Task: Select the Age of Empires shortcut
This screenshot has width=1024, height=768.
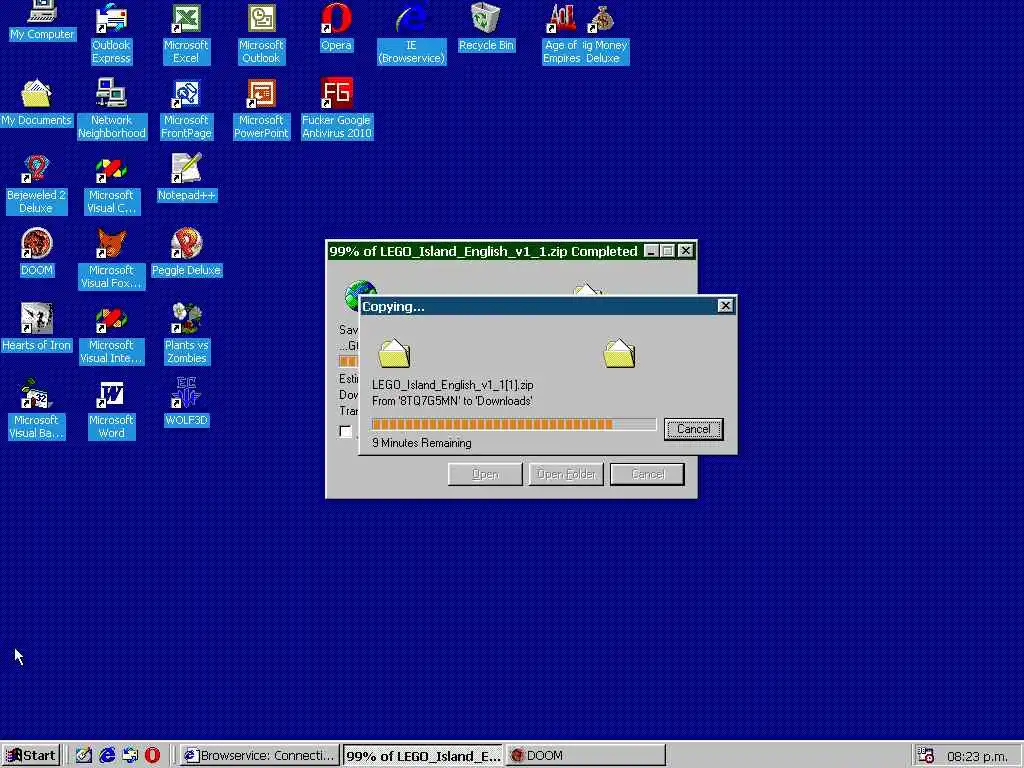Action: [x=562, y=34]
